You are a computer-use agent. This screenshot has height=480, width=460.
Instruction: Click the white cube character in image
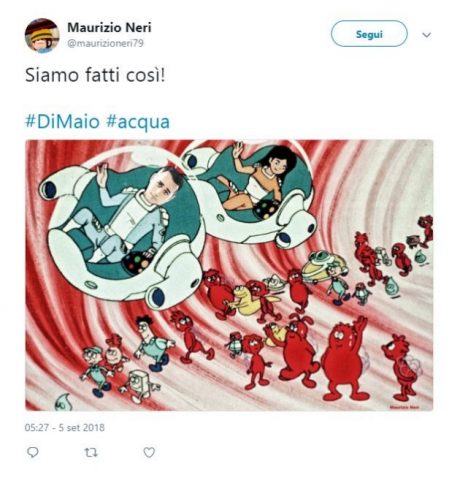click(x=140, y=386)
